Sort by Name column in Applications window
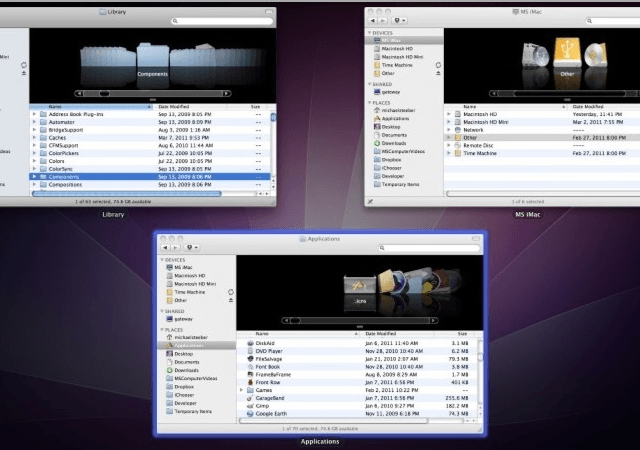The width and height of the screenshot is (640, 450). (x=299, y=334)
